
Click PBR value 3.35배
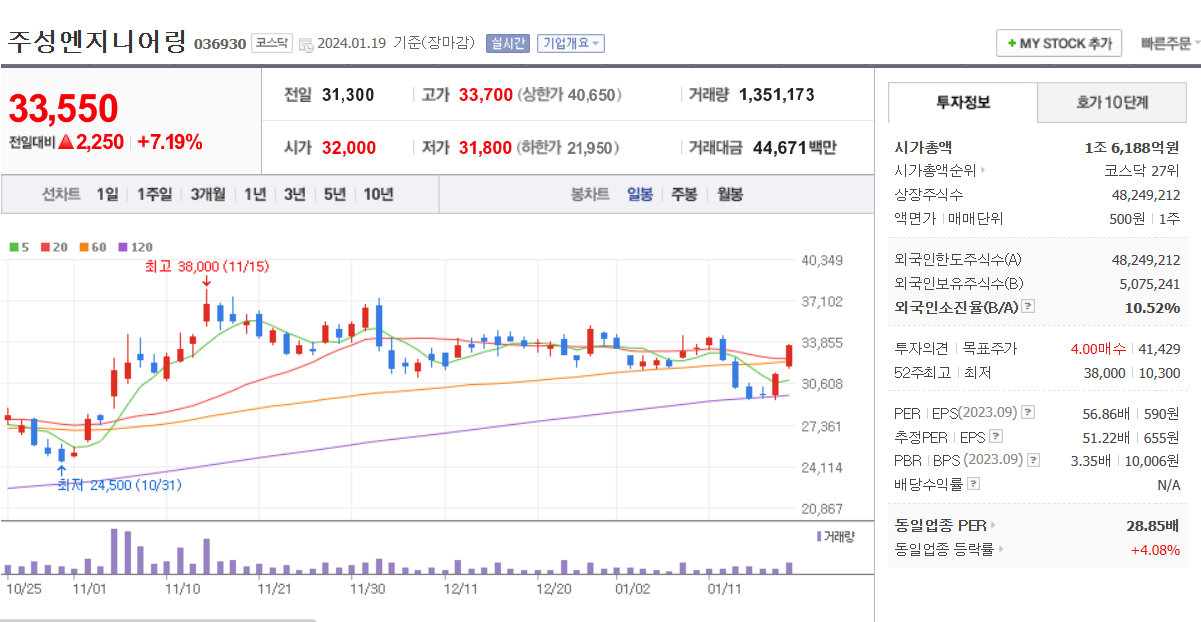(x=1092, y=461)
